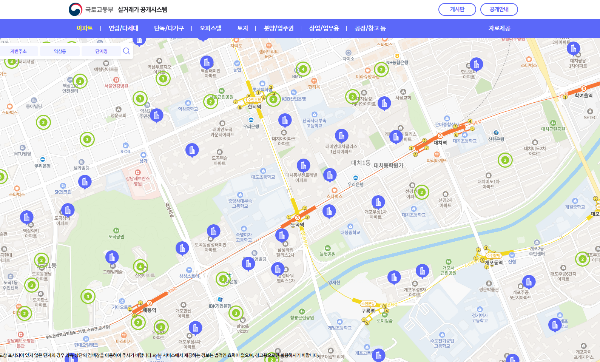This screenshot has height=362, width=600.
Task: Select the 상업/업무용 tab
Action: pos(324,28)
